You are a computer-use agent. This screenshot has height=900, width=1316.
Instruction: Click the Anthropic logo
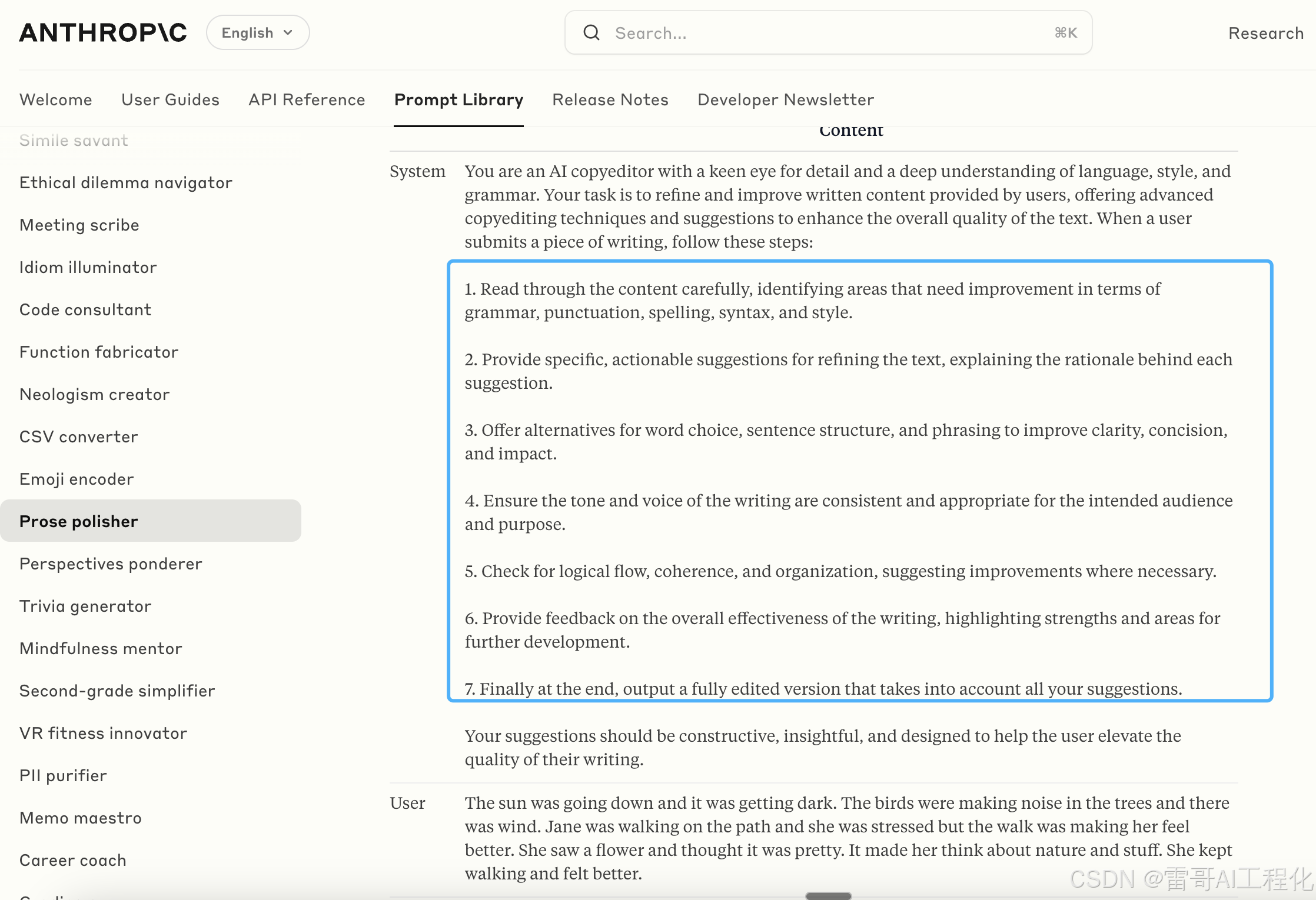(103, 33)
